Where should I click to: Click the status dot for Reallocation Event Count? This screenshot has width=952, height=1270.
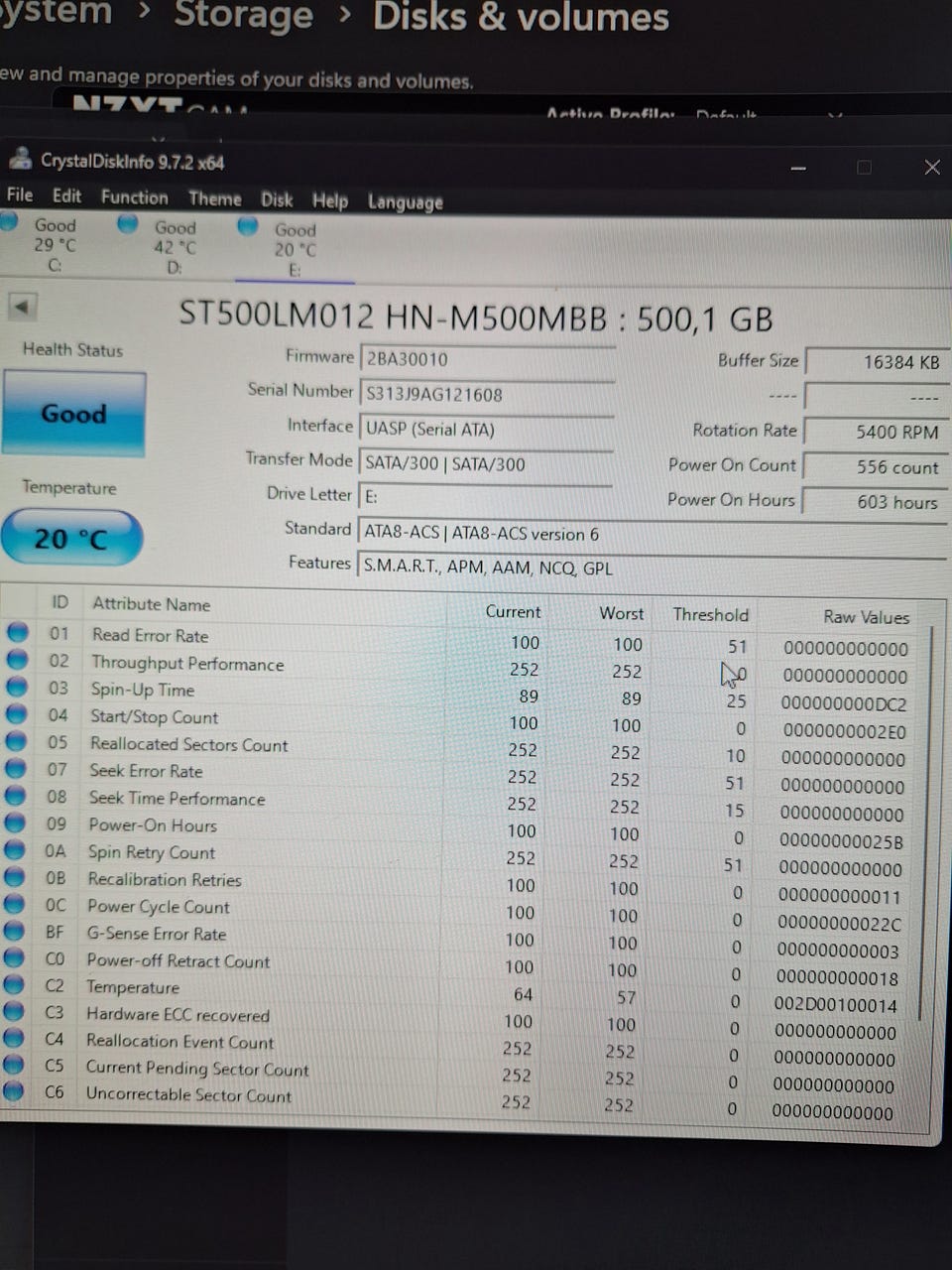pyautogui.click(x=13, y=1038)
